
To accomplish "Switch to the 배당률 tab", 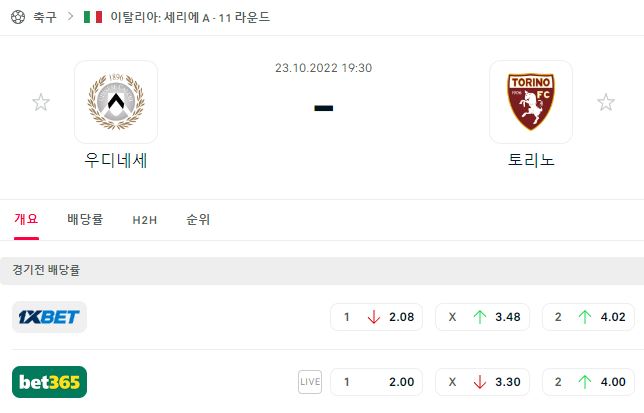I will click(85, 220).
